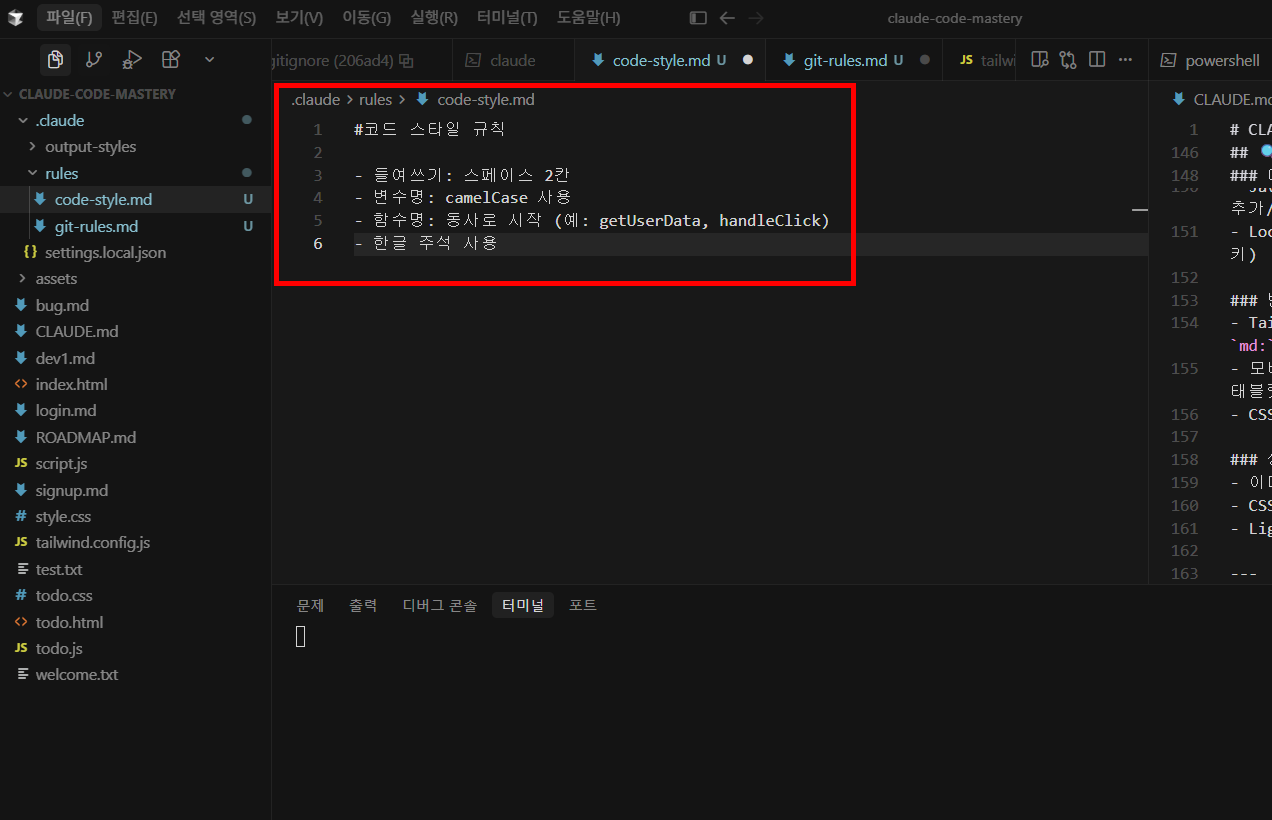Open the Run and Debug view icon
The height and width of the screenshot is (820, 1272).
click(x=132, y=59)
